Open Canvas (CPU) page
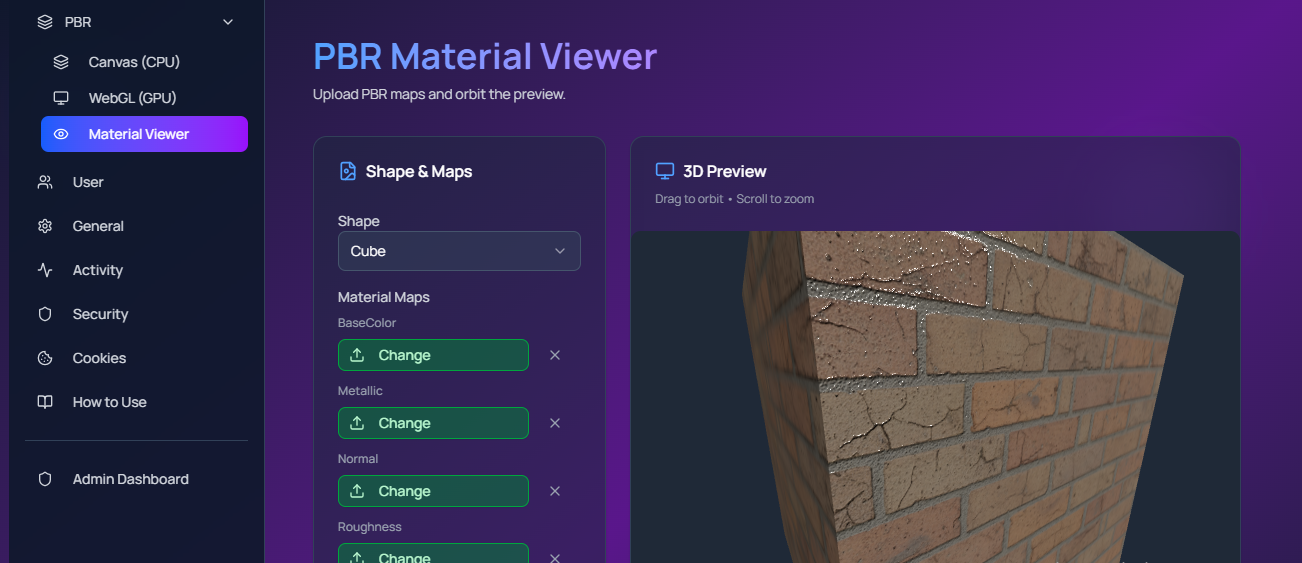 click(x=133, y=62)
